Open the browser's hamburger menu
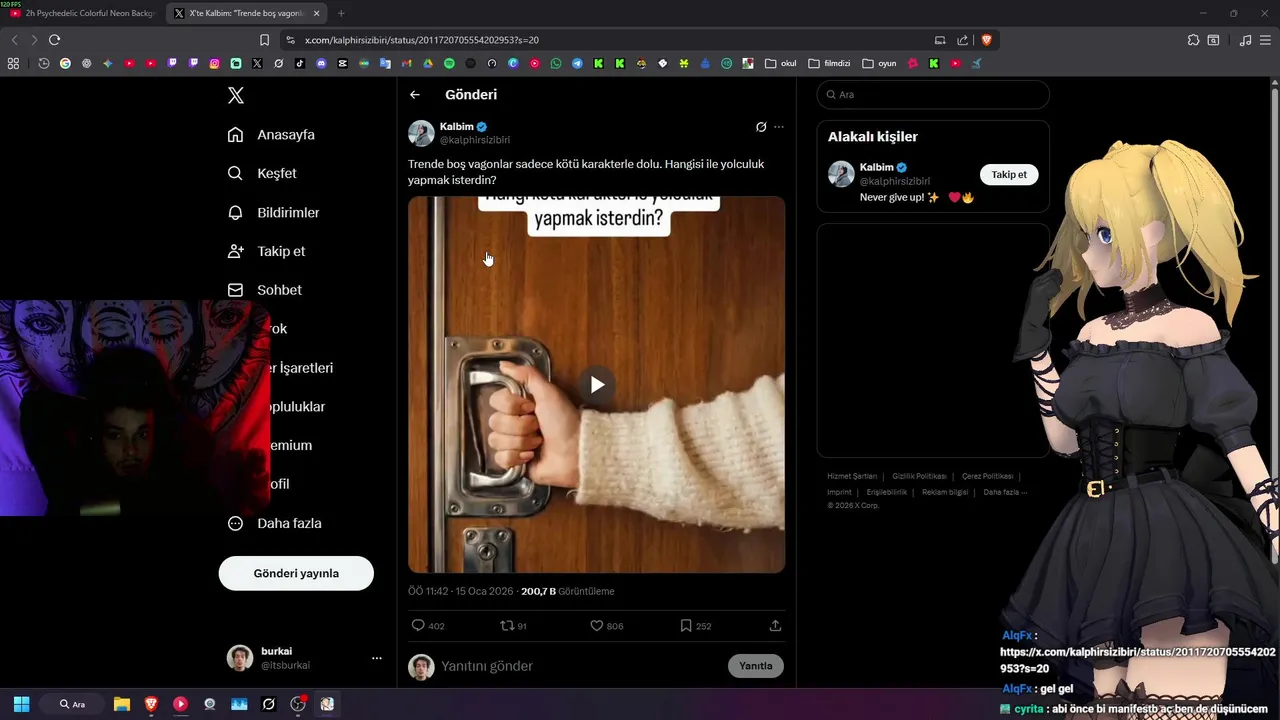 1266,40
